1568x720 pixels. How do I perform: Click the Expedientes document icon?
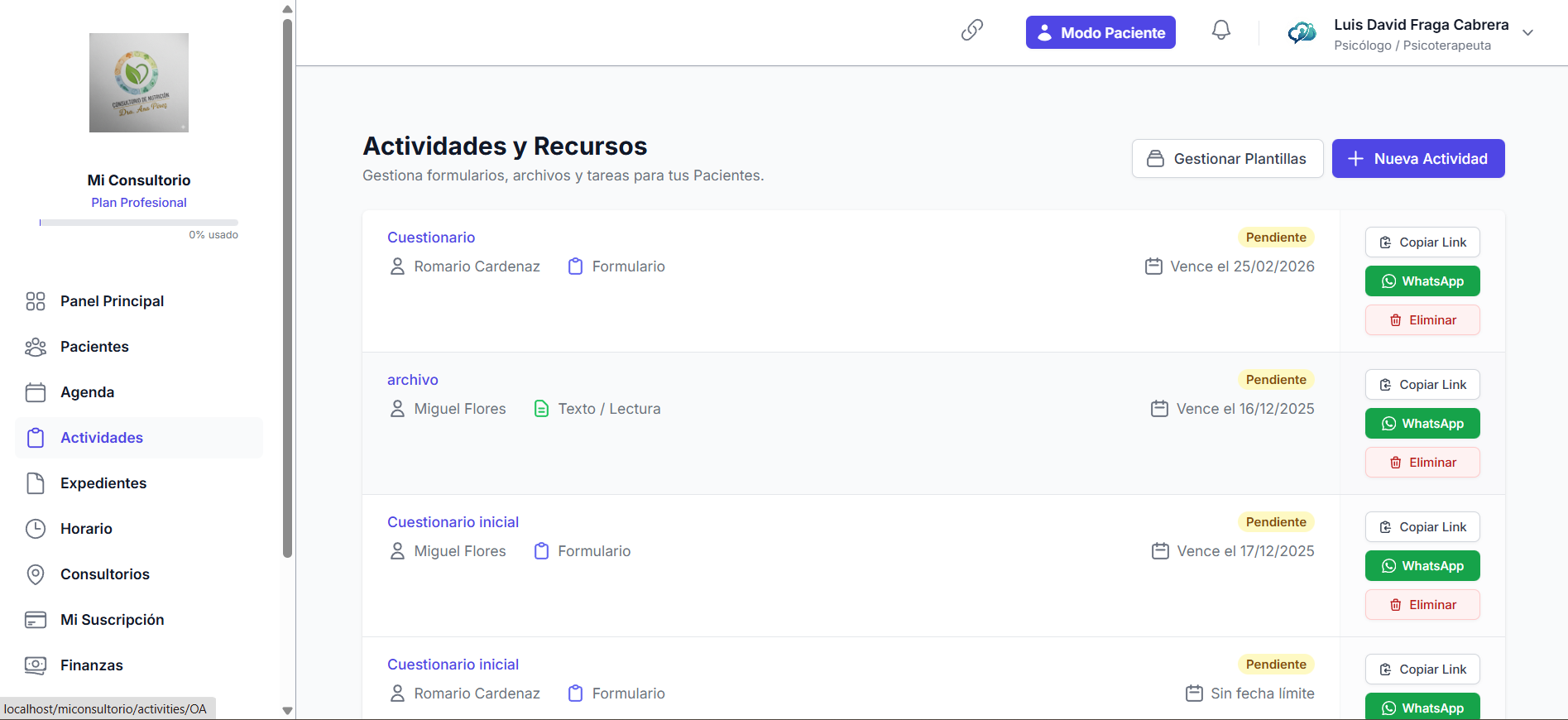[x=36, y=483]
